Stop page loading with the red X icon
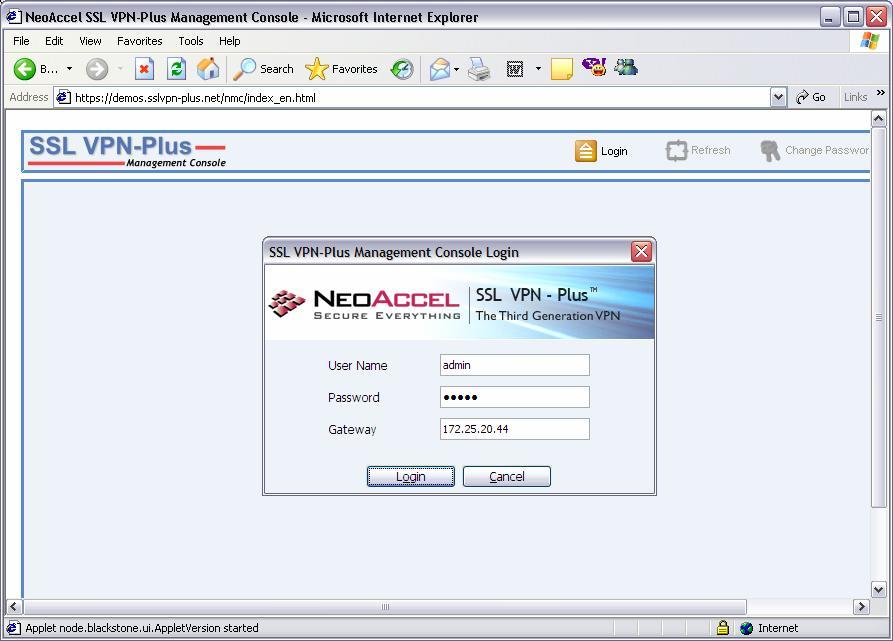Screen dimensions: 893x641 click(x=145, y=69)
